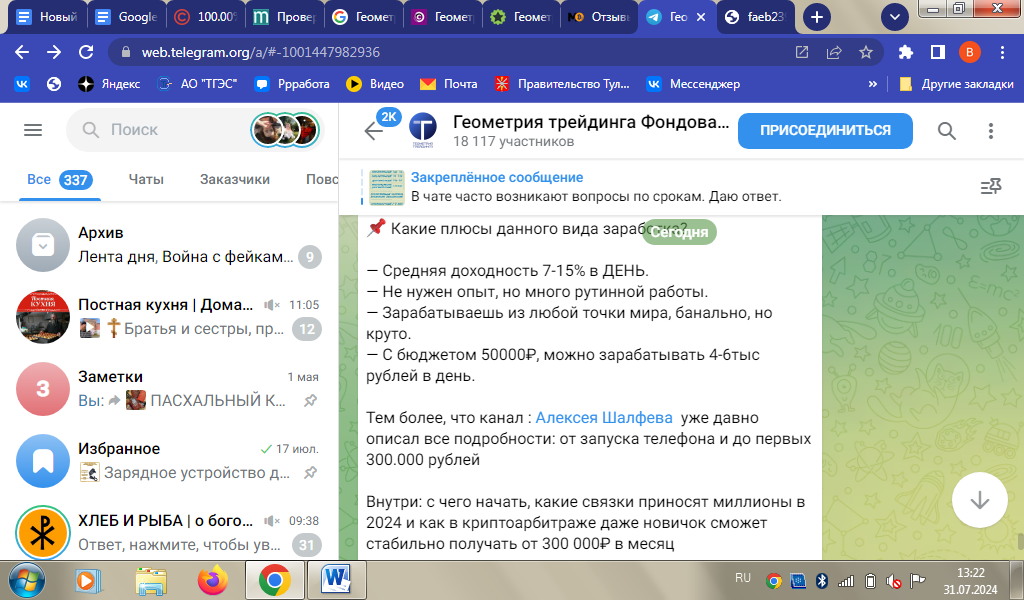Select the Заказчики folder tab
The image size is (1024, 600).
[x=235, y=180]
